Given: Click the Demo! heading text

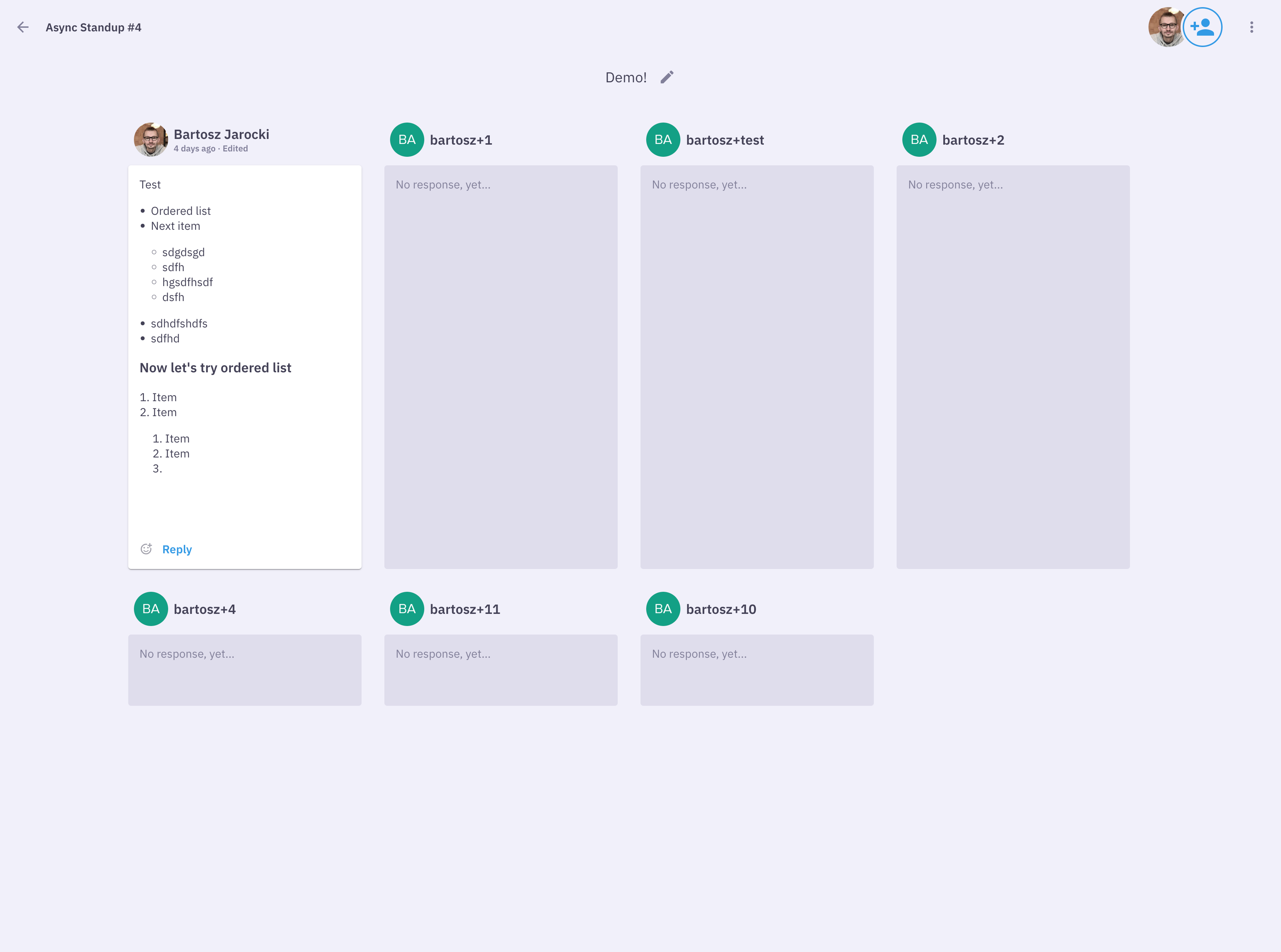Looking at the screenshot, I should pos(626,77).
